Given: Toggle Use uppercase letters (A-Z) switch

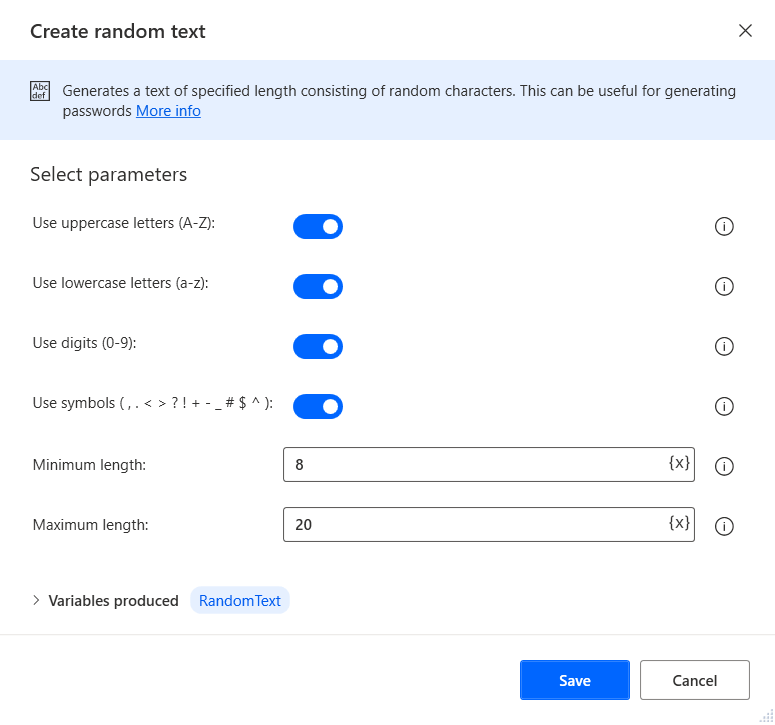Looking at the screenshot, I should pos(318,226).
